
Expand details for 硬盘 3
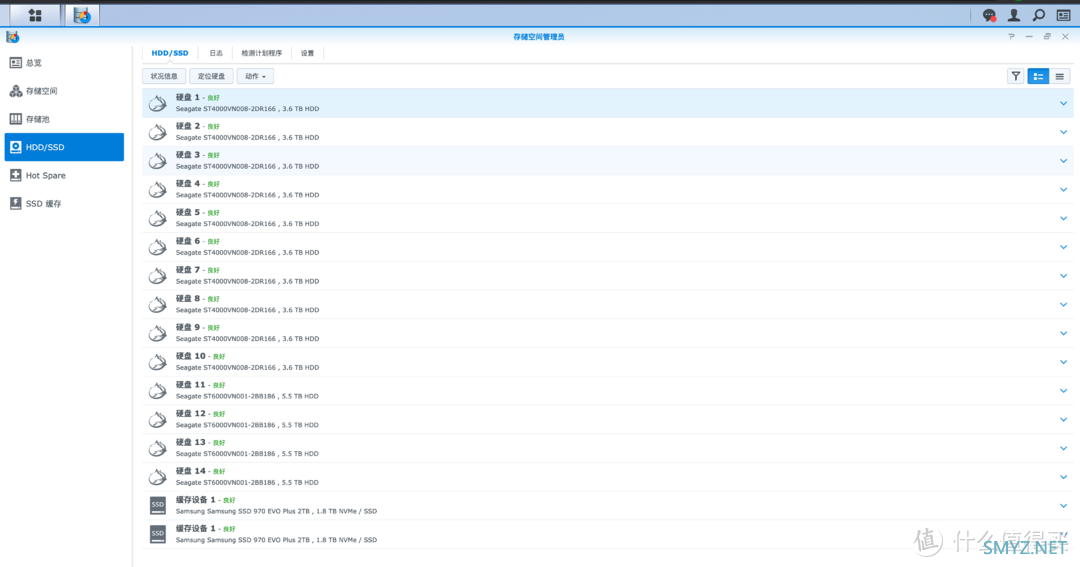click(x=1063, y=161)
